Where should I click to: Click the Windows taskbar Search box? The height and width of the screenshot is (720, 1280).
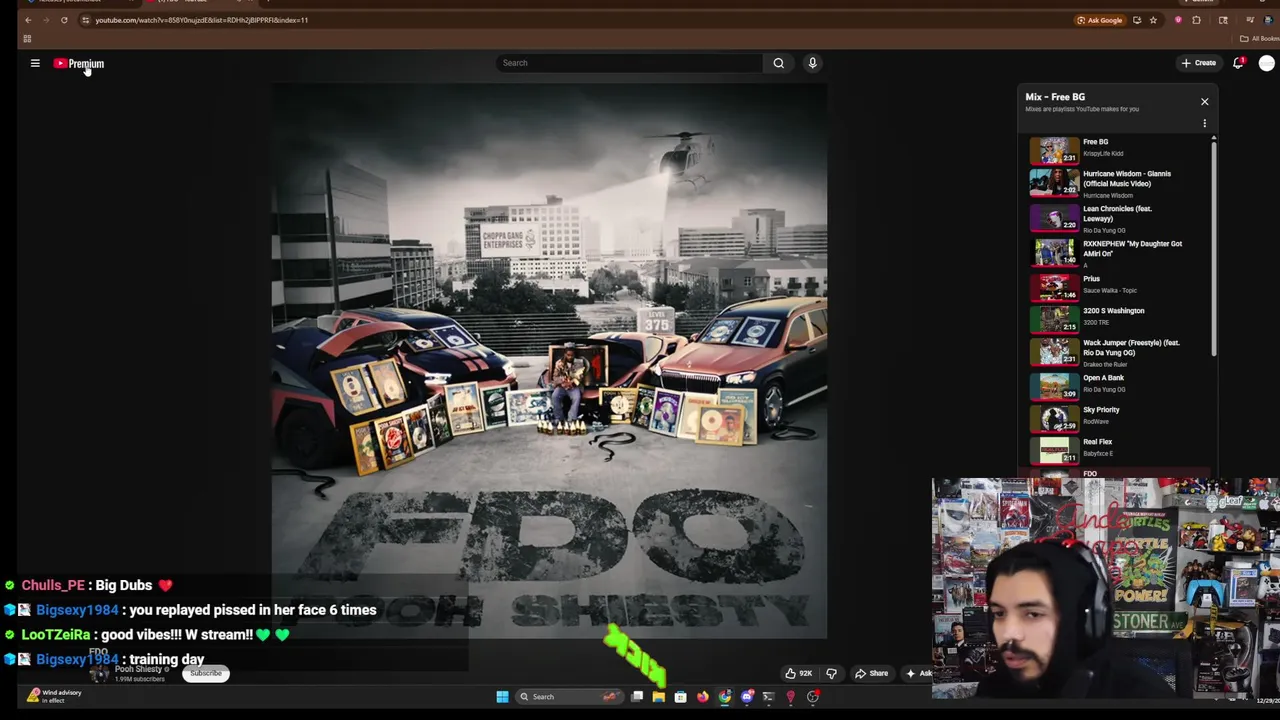[570, 697]
